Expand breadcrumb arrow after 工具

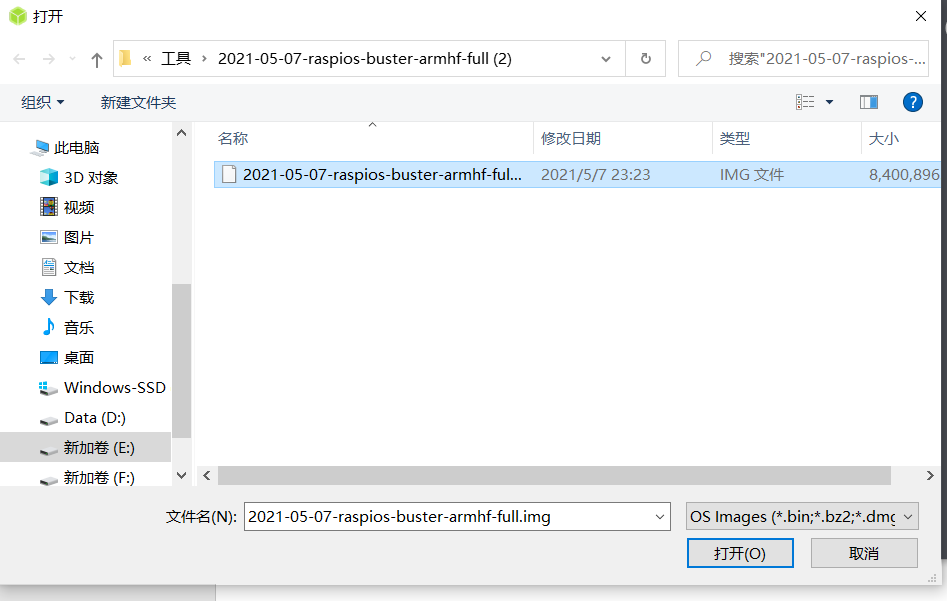point(204,59)
